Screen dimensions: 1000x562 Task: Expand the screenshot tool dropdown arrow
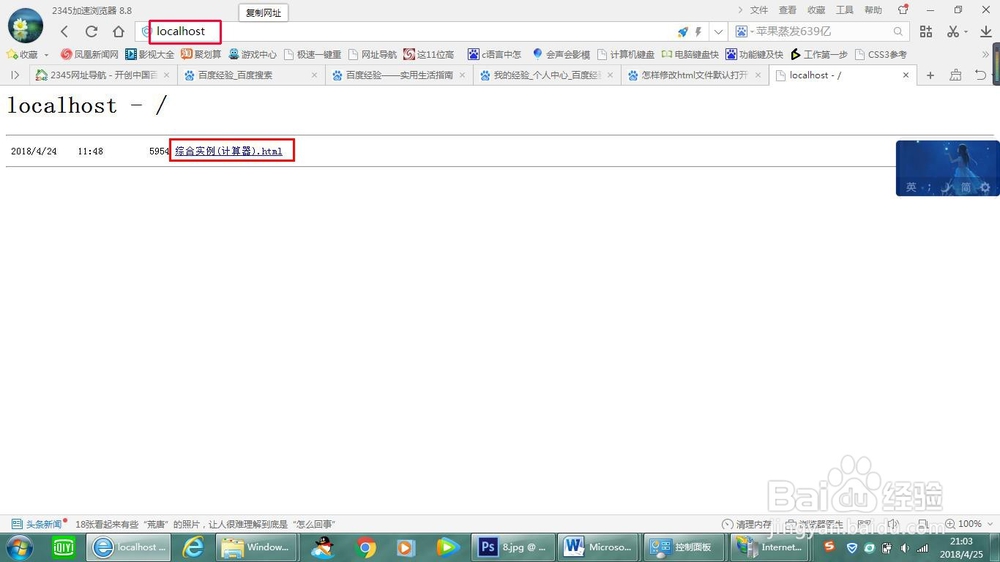[966, 31]
